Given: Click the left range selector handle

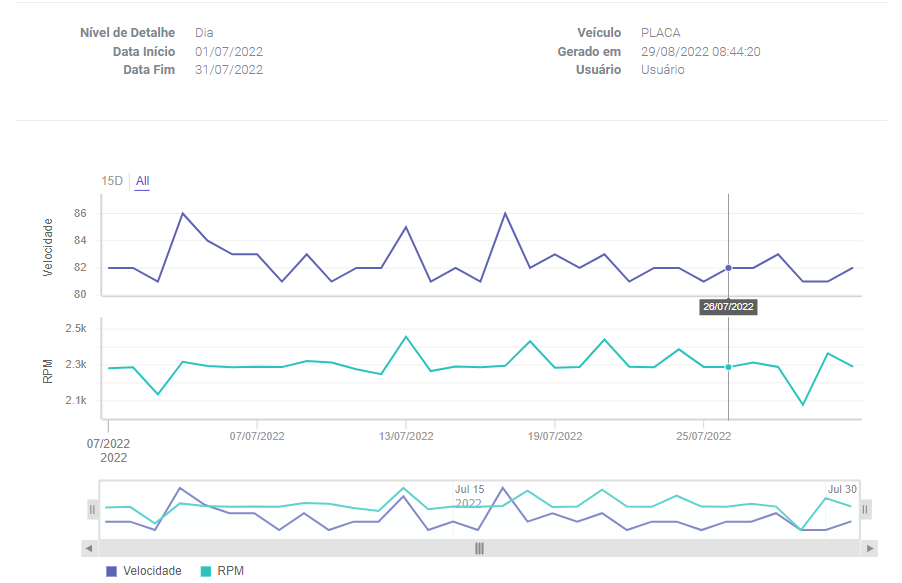Looking at the screenshot, I should (x=92, y=509).
